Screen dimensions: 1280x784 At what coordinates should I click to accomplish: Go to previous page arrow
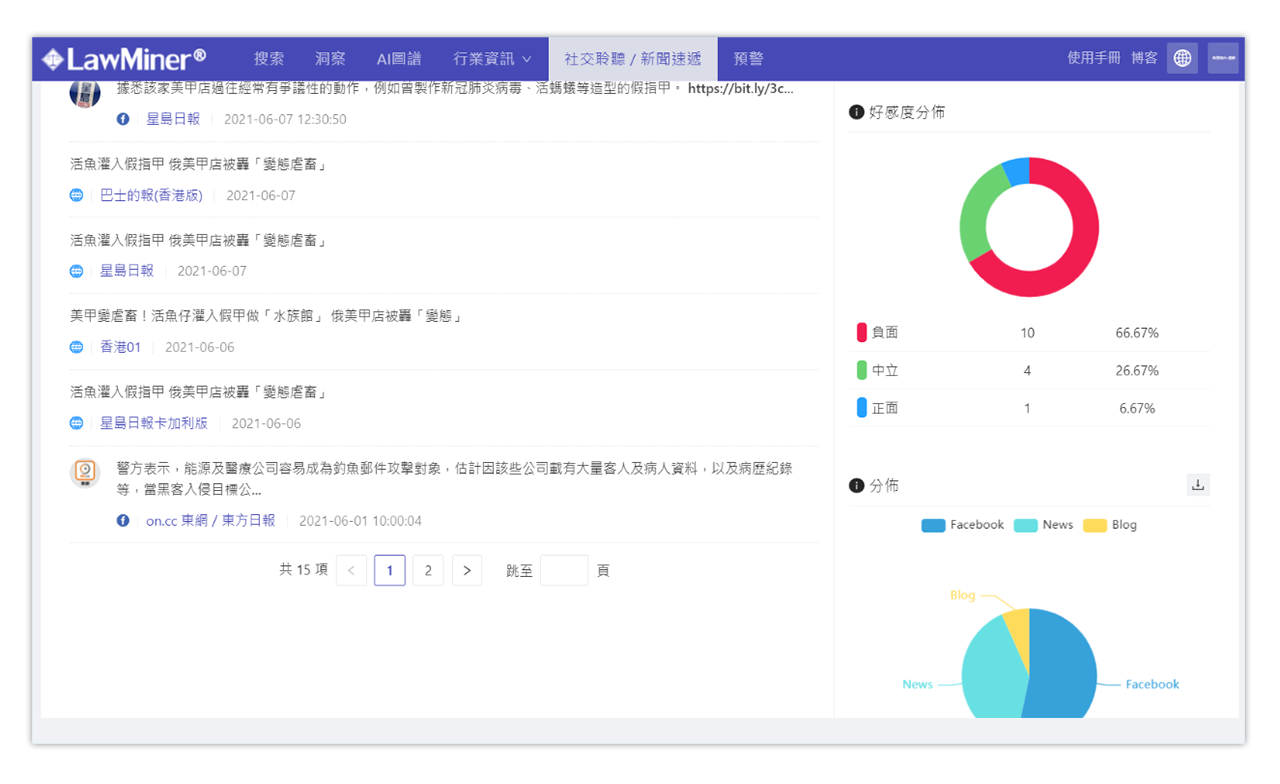tap(351, 570)
